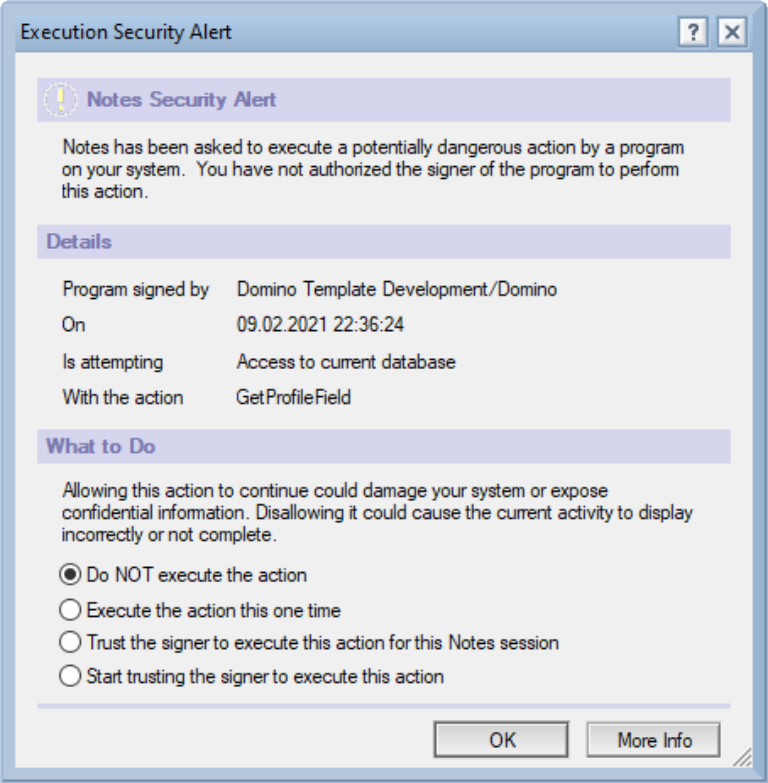
Task: Click the Details section header
Action: pos(384,242)
